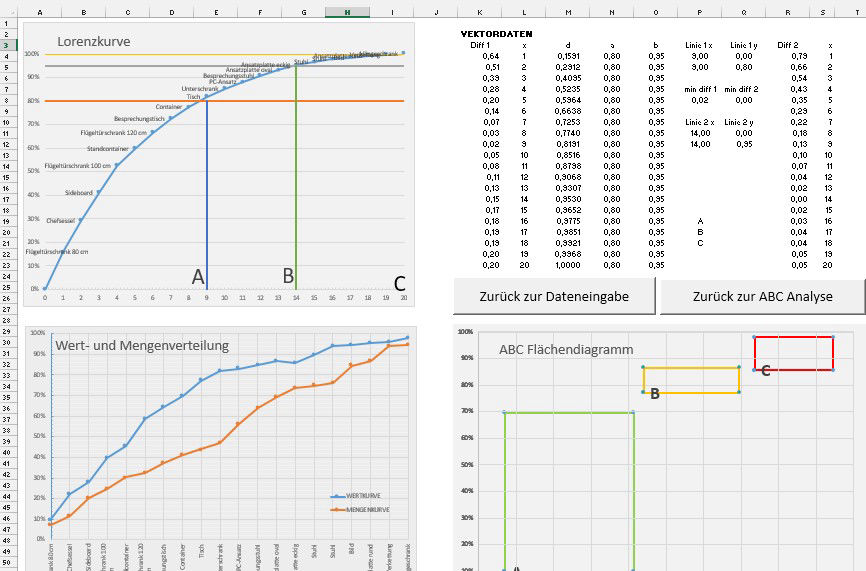This screenshot has width=866, height=571.
Task: Select the WERTKURVE legend entry
Action: [x=362, y=496]
